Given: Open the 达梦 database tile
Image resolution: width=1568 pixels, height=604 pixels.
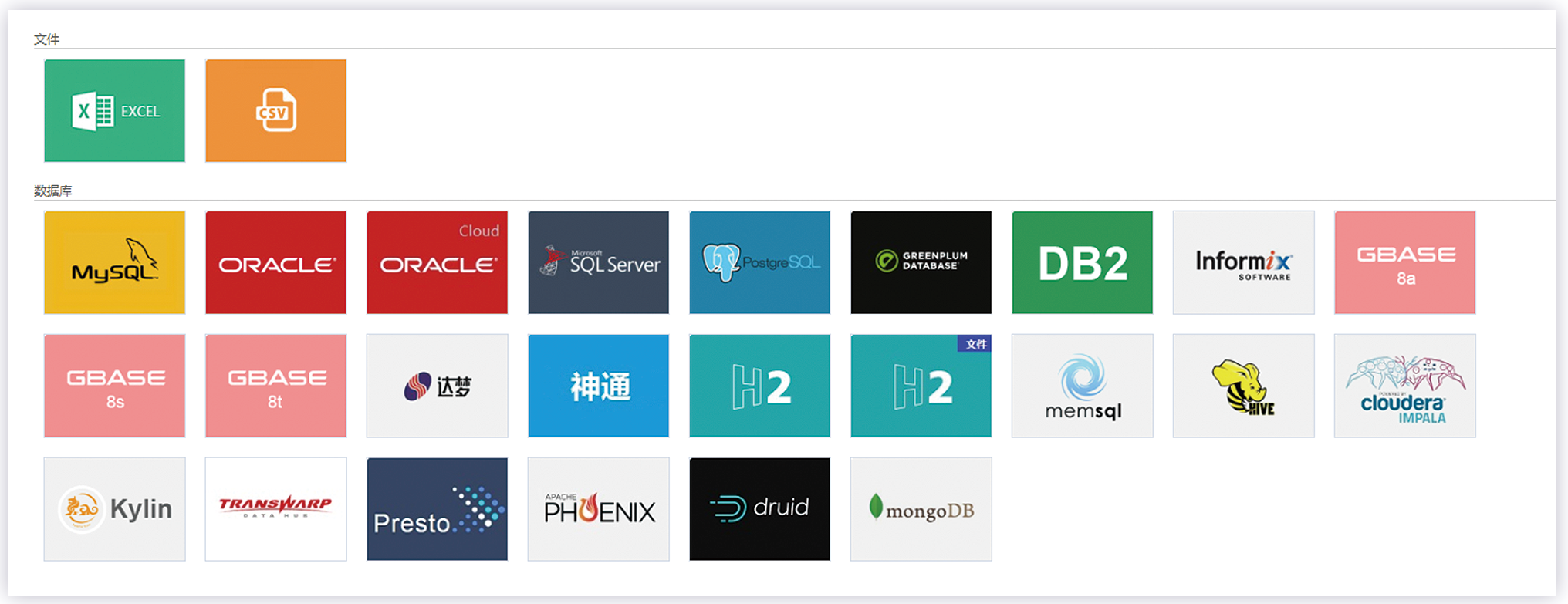Looking at the screenshot, I should (x=437, y=386).
